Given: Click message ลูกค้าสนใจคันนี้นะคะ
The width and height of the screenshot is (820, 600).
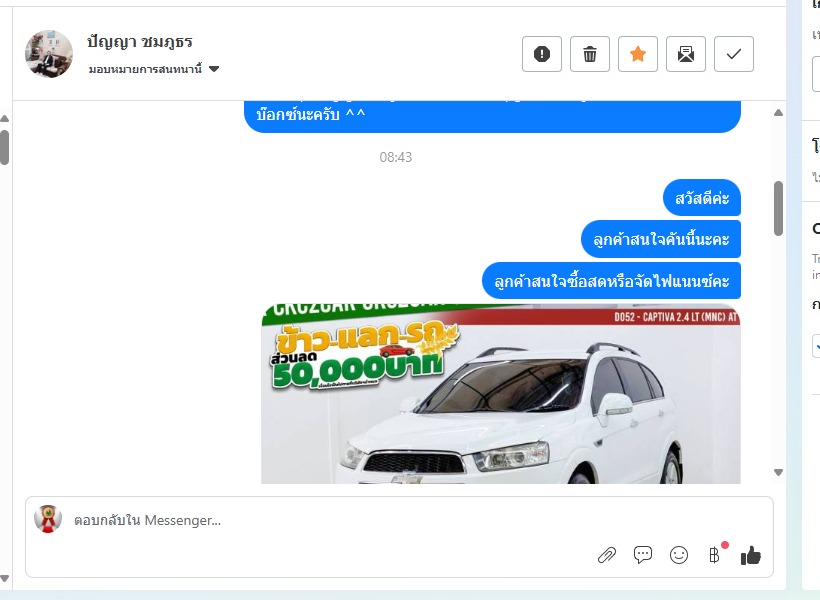Looking at the screenshot, I should click(661, 239).
